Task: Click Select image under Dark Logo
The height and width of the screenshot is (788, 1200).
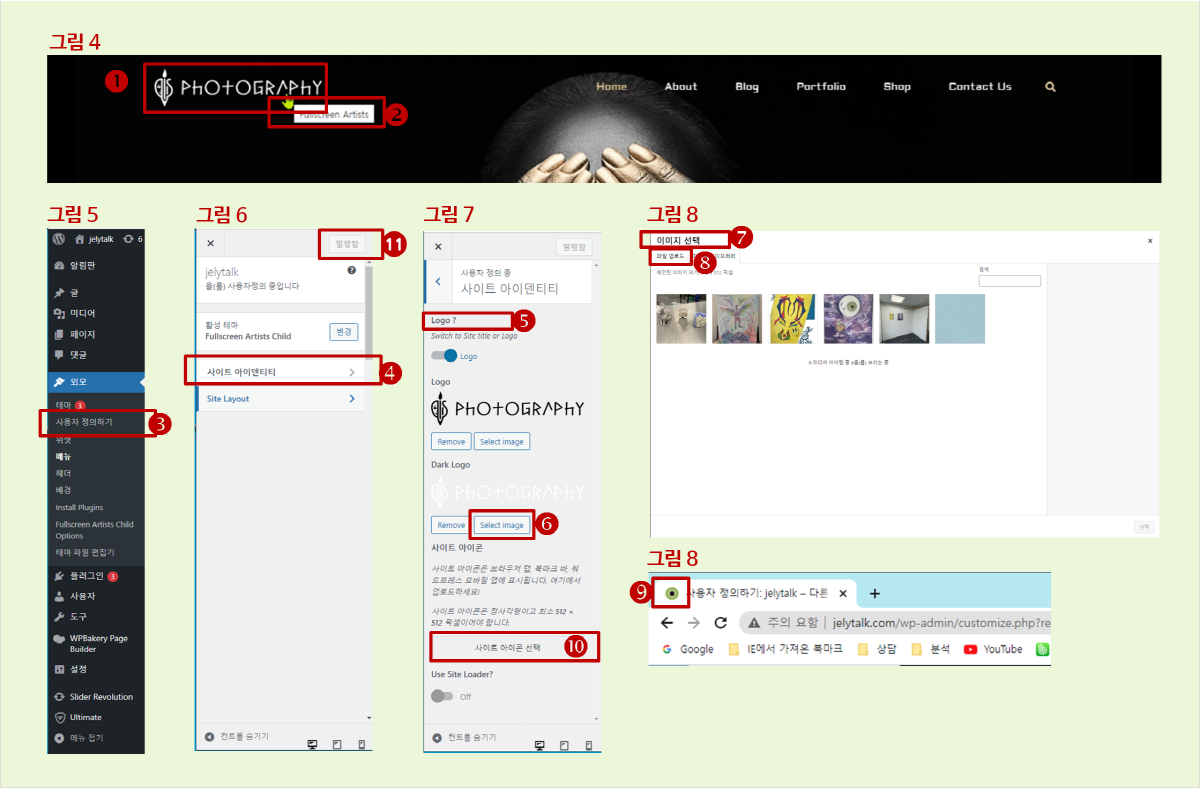Action: (x=501, y=525)
